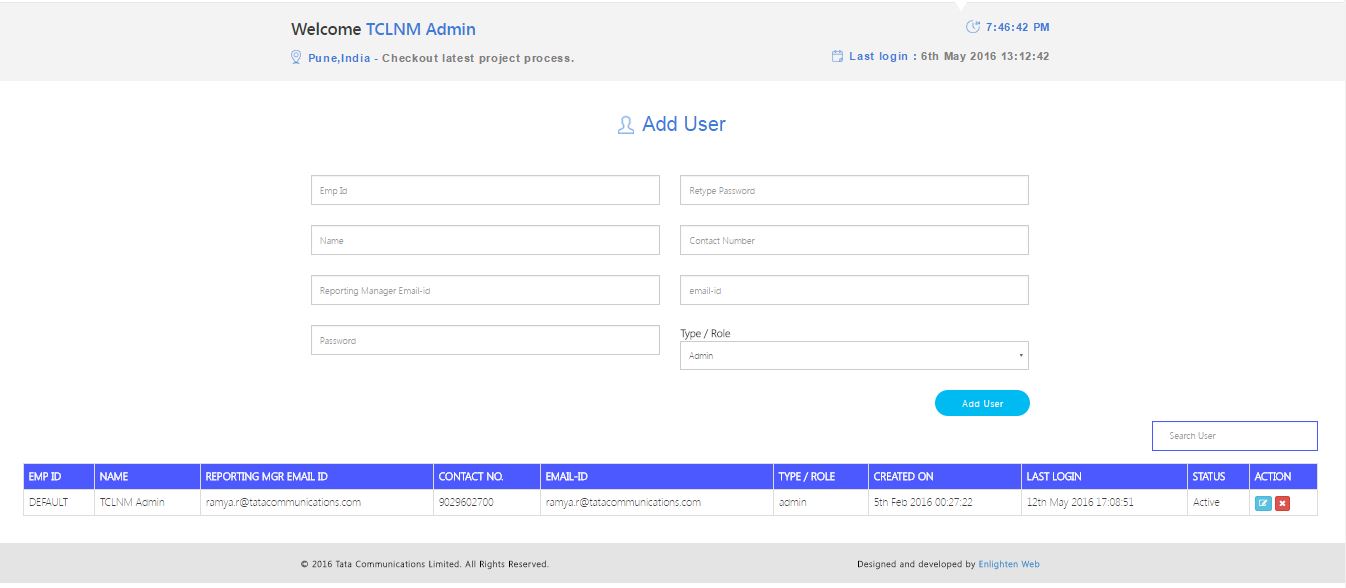The image size is (1346, 588).
Task: Click the calendar icon beside Last login
Action: (837, 56)
